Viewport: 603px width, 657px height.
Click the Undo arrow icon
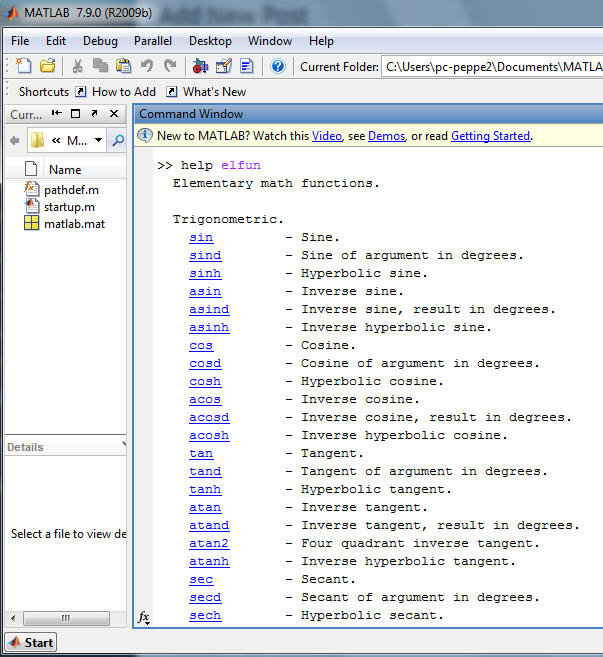coord(147,66)
